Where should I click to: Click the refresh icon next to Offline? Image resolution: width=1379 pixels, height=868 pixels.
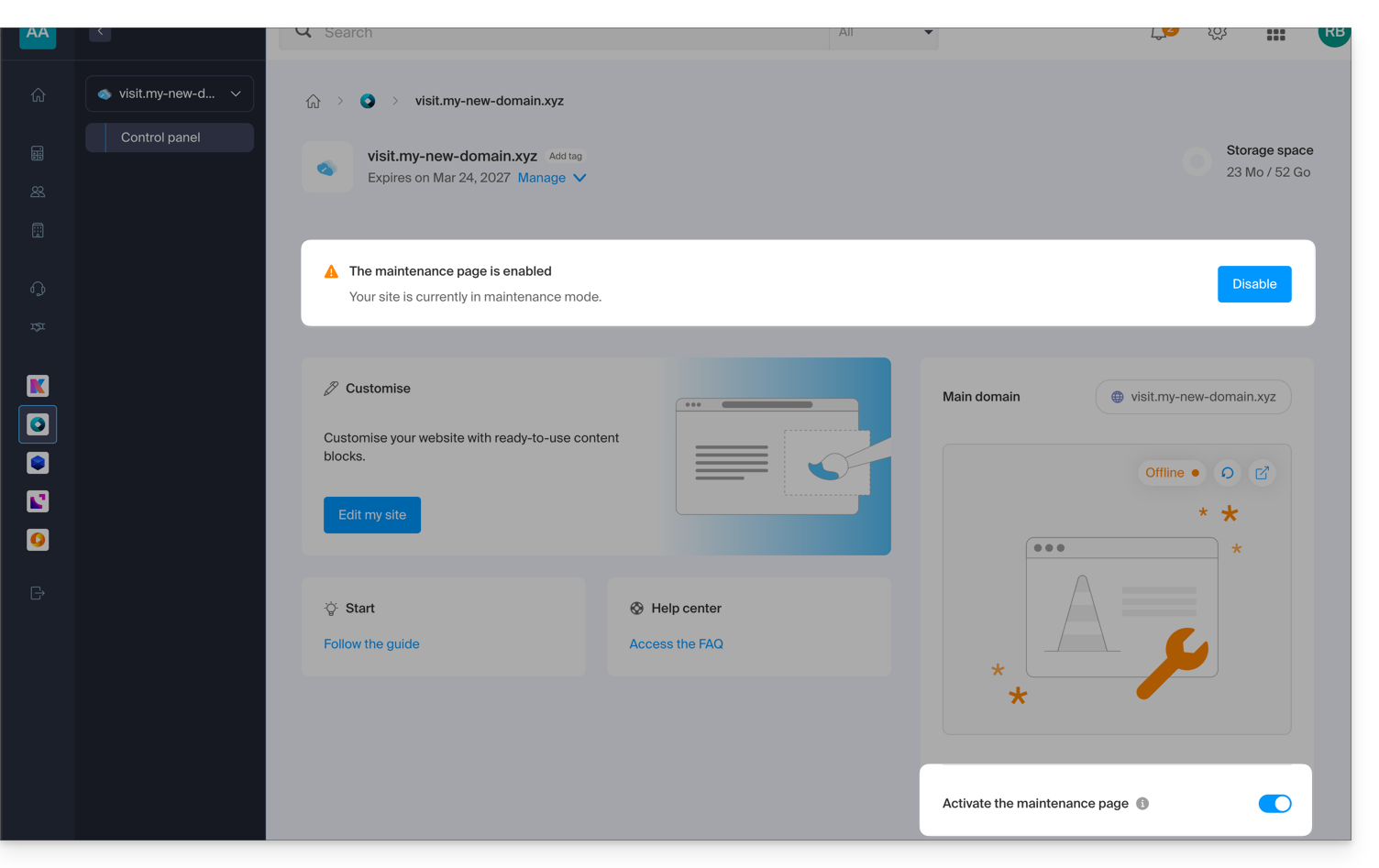click(x=1227, y=473)
